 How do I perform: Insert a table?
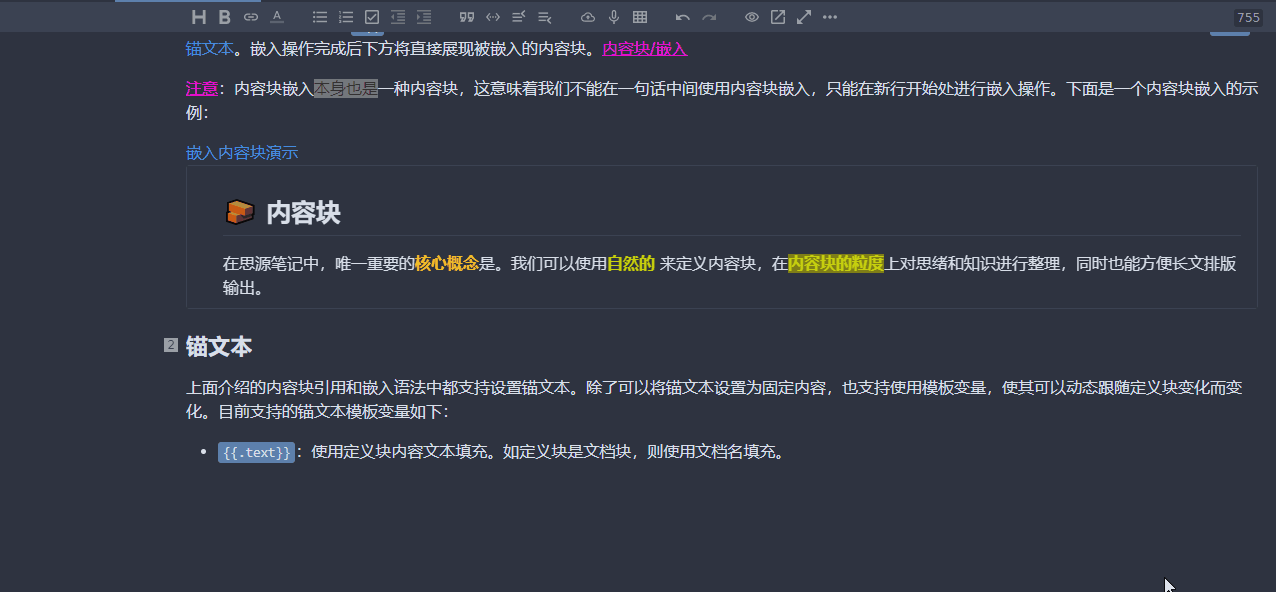[x=640, y=17]
